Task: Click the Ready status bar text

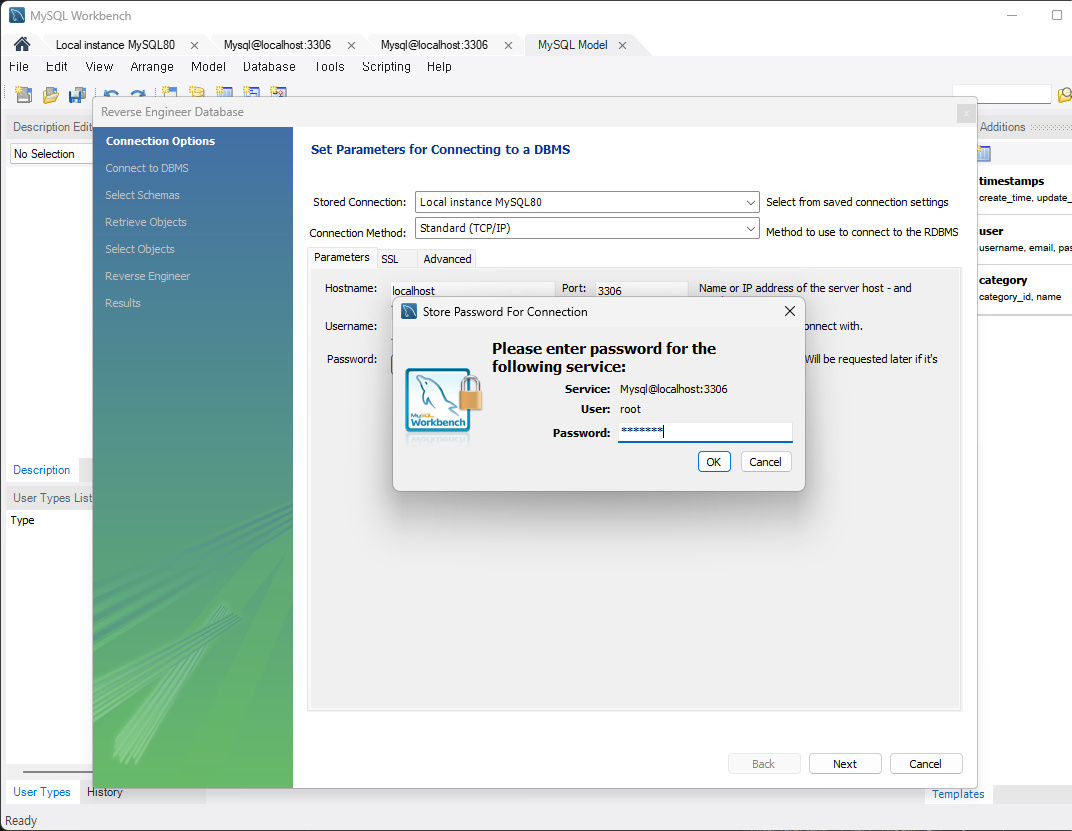Action: [21, 821]
